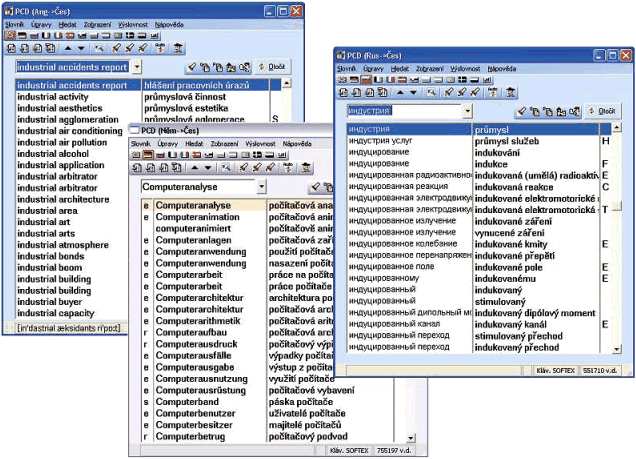This screenshot has width=636, height=459.
Task: Open Hledat menu in Ang.->Čes window
Action: tap(67, 25)
